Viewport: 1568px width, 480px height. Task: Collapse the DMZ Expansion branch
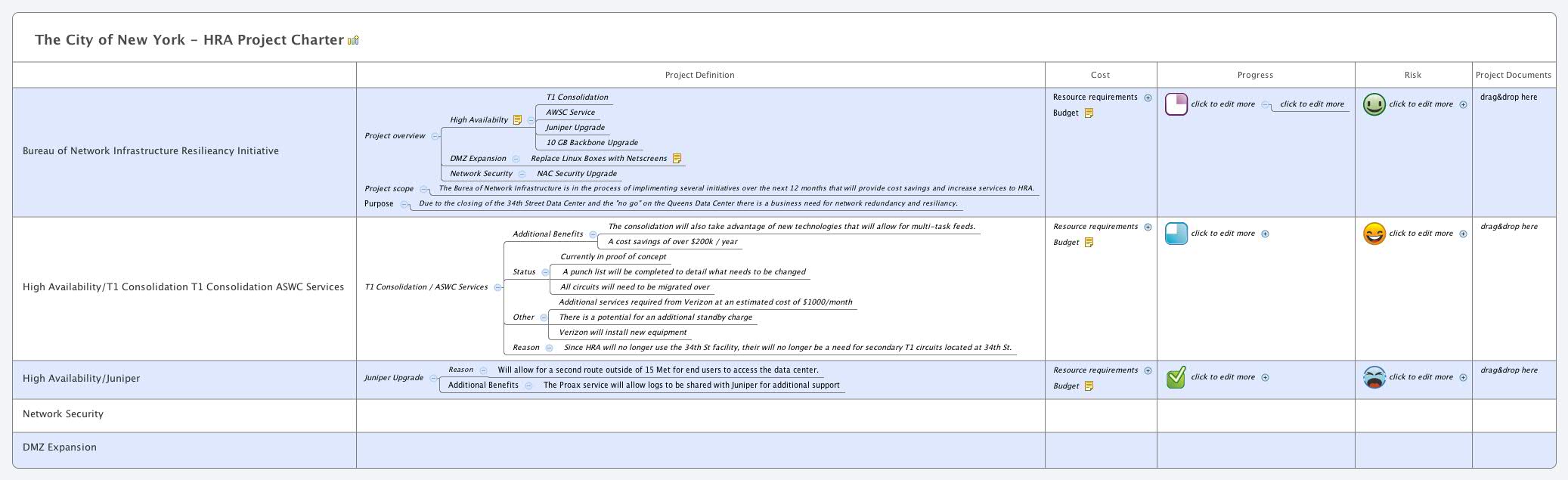click(516, 159)
